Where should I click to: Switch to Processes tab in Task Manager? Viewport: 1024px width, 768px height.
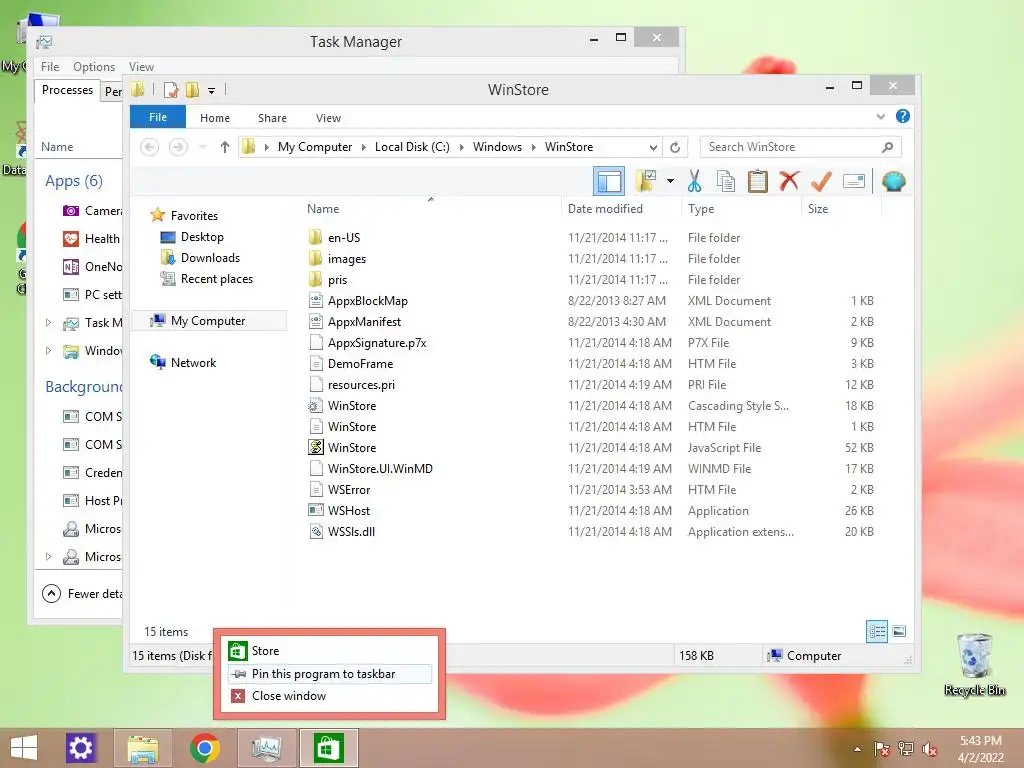tap(67, 90)
